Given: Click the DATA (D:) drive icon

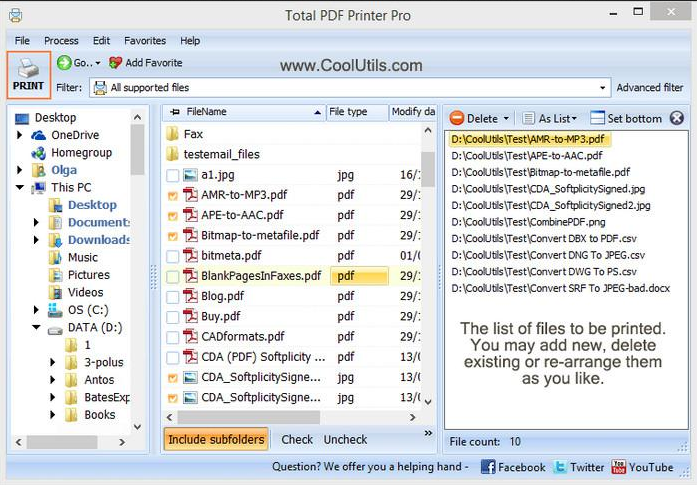Looking at the screenshot, I should [55, 330].
